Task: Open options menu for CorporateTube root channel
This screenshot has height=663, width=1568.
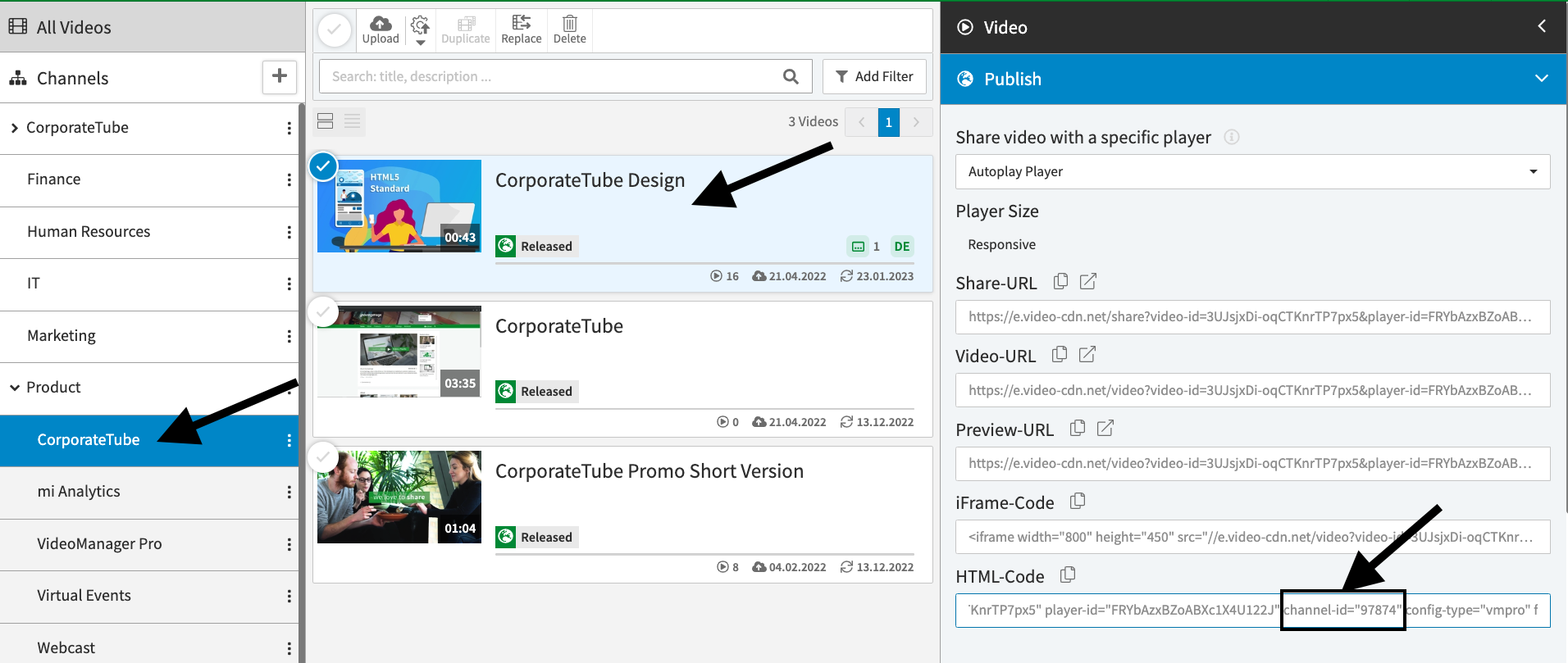Action: tap(289, 128)
